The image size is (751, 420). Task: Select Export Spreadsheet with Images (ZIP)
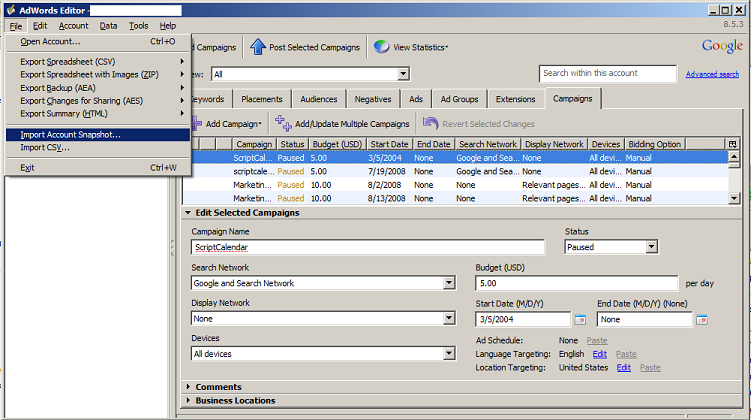click(x=98, y=75)
